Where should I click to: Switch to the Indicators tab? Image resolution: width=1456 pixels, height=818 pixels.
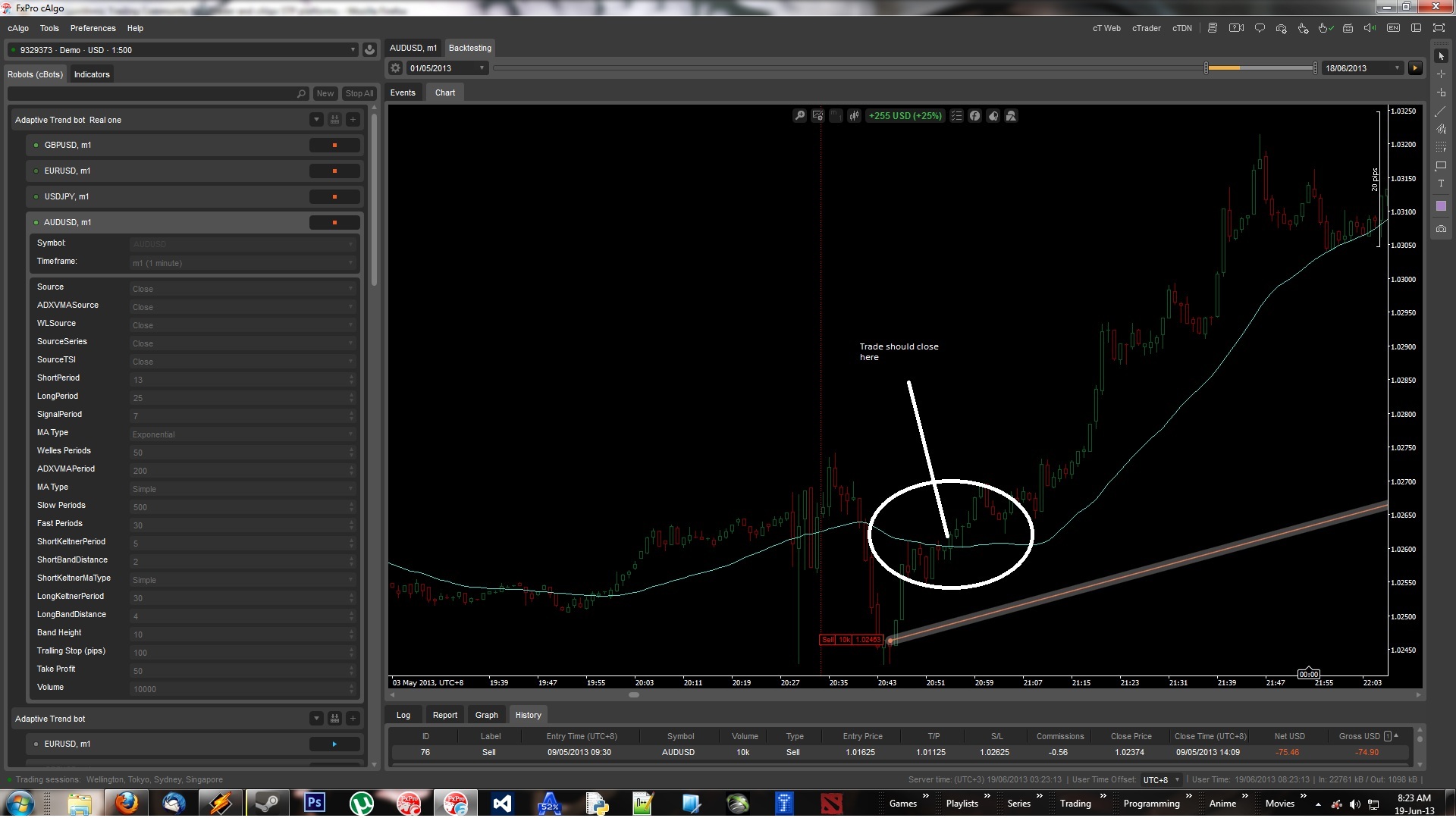coord(92,74)
